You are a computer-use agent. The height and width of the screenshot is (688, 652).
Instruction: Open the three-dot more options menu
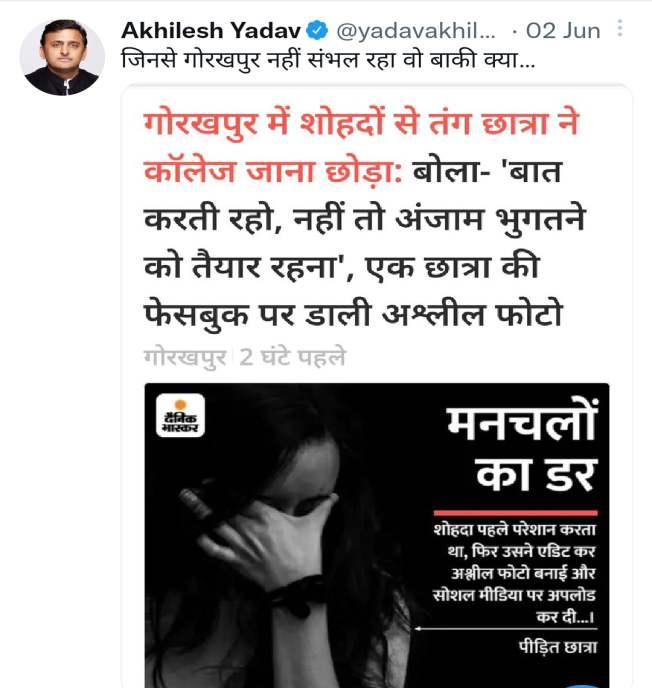pos(620,28)
